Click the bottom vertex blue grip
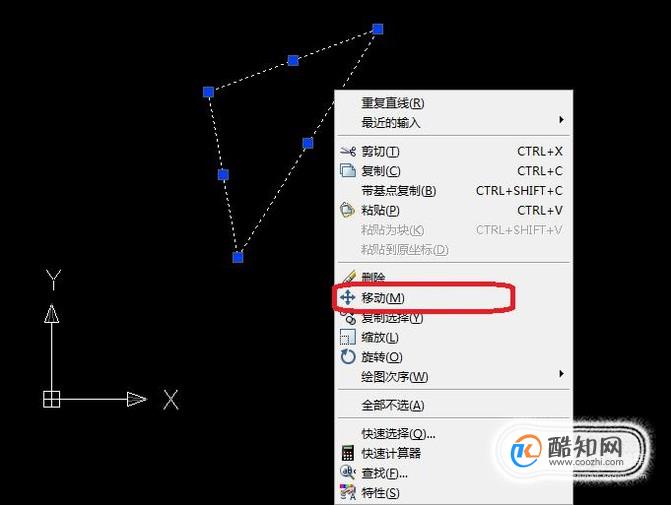The height and width of the screenshot is (505, 671). [x=238, y=257]
